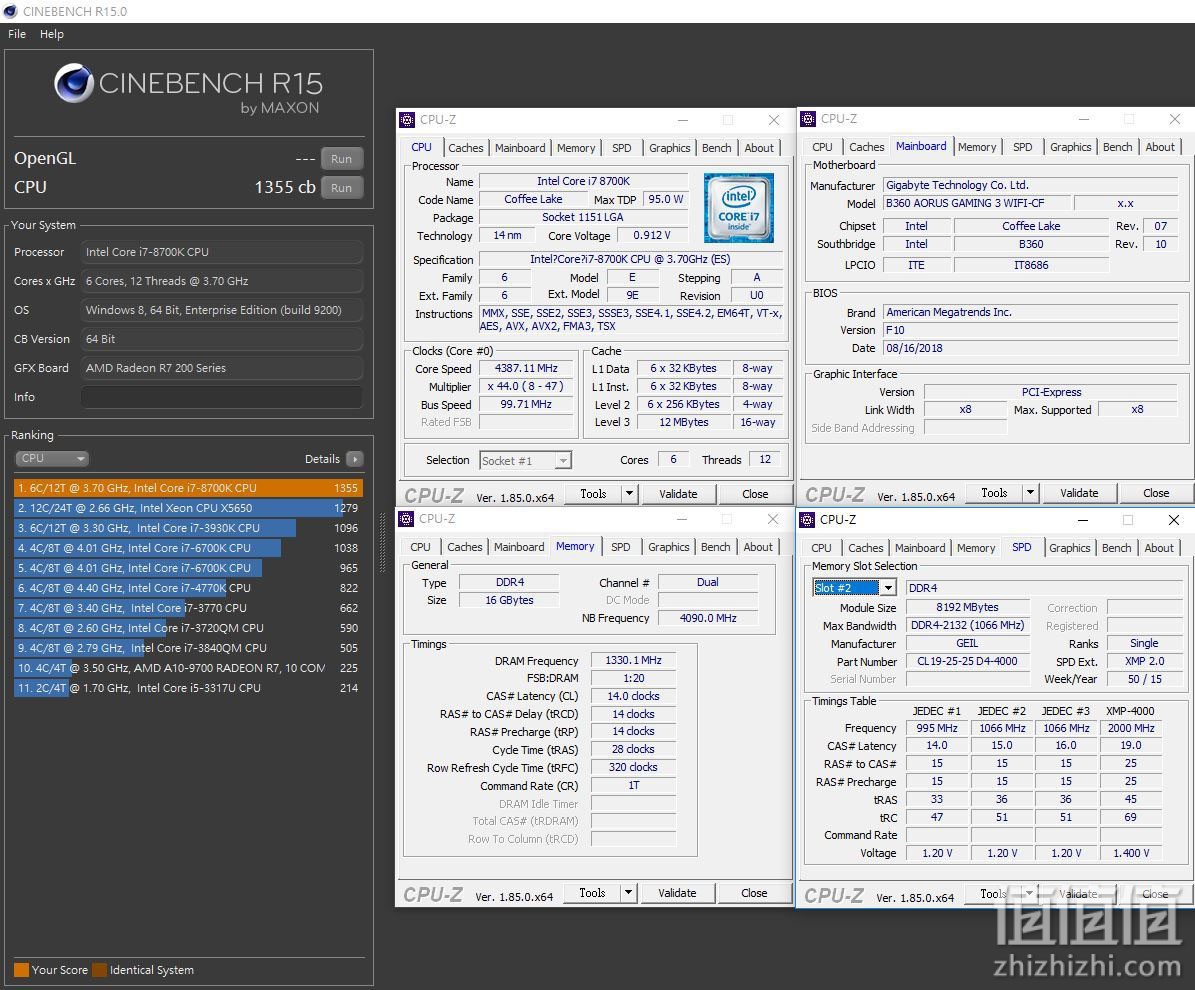This screenshot has height=990, width=1195.
Task: Open the File menu
Action: [x=17, y=34]
